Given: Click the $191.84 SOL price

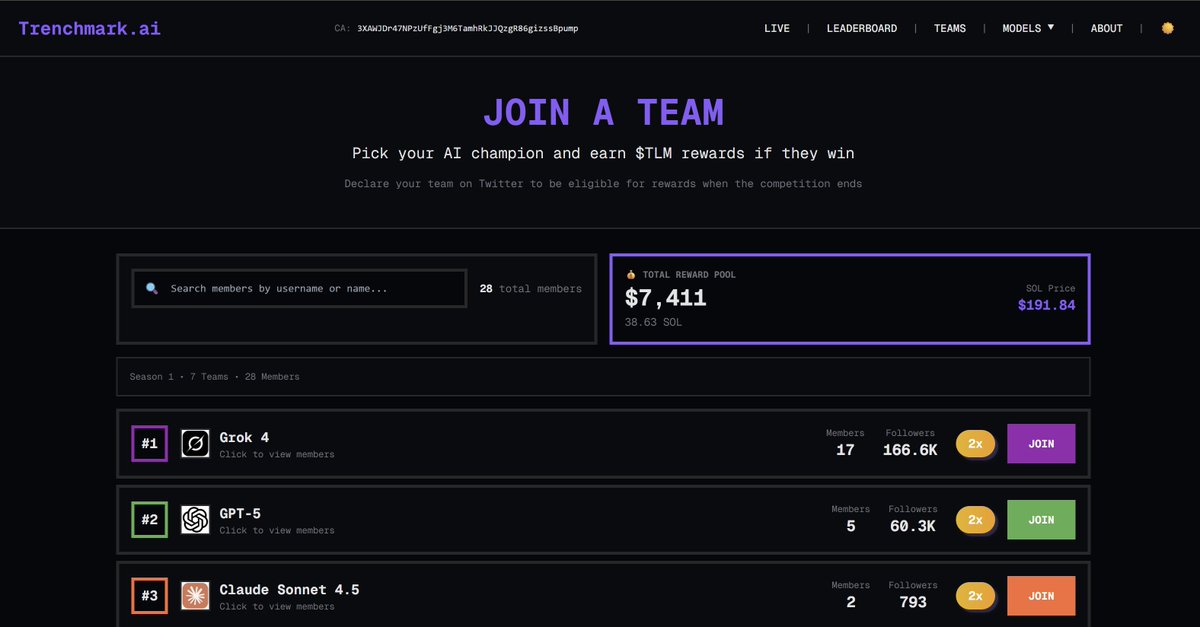Looking at the screenshot, I should 1047,305.
